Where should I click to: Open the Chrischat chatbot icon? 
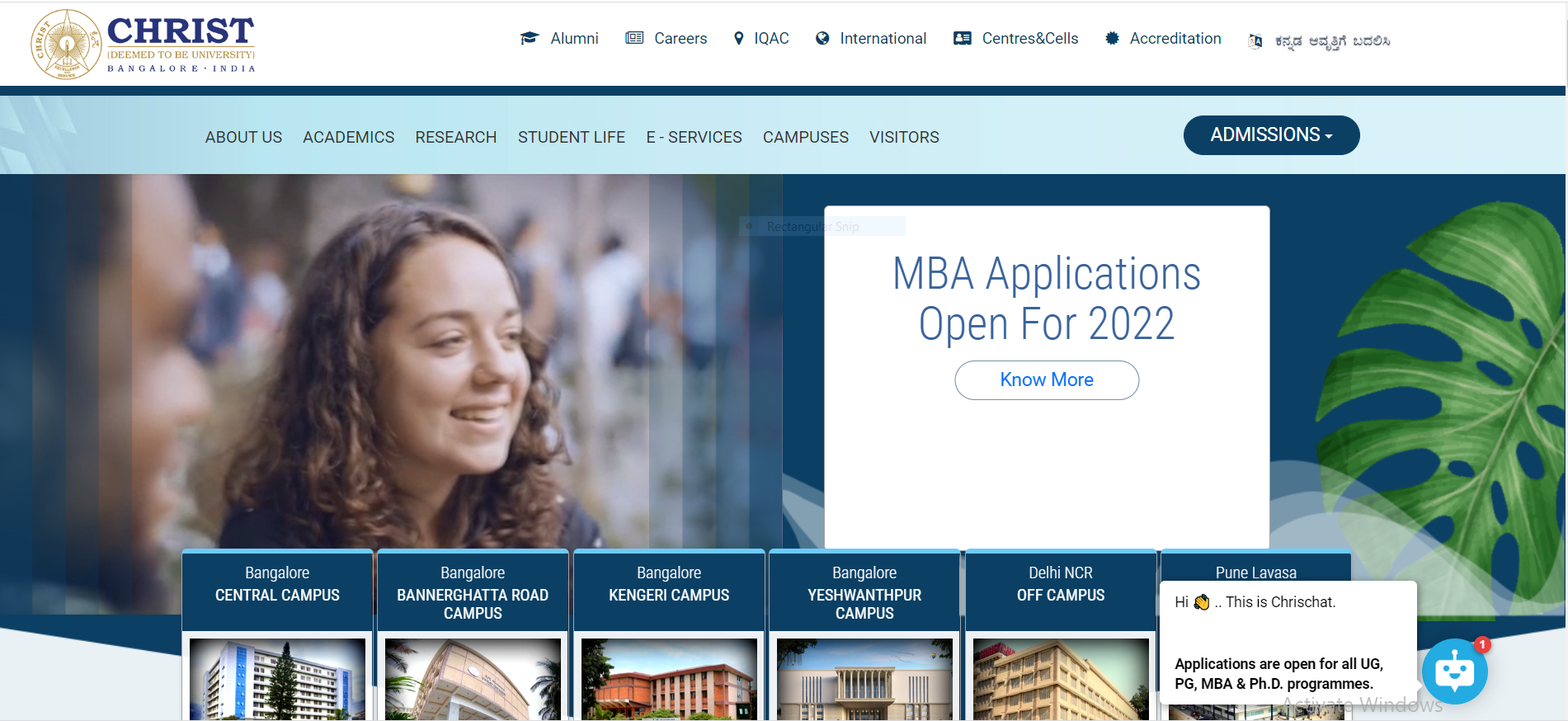click(x=1454, y=672)
